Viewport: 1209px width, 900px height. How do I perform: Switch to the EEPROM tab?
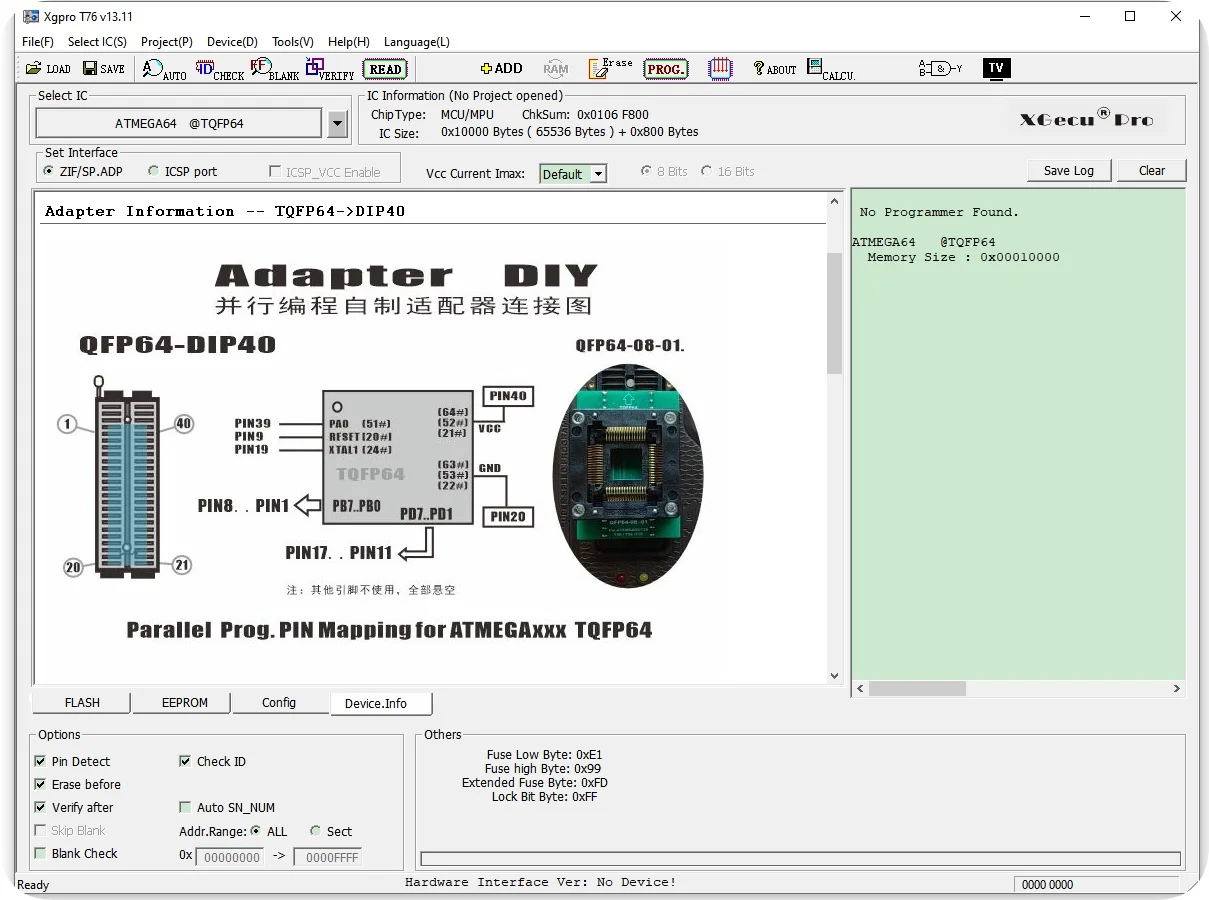pos(184,703)
